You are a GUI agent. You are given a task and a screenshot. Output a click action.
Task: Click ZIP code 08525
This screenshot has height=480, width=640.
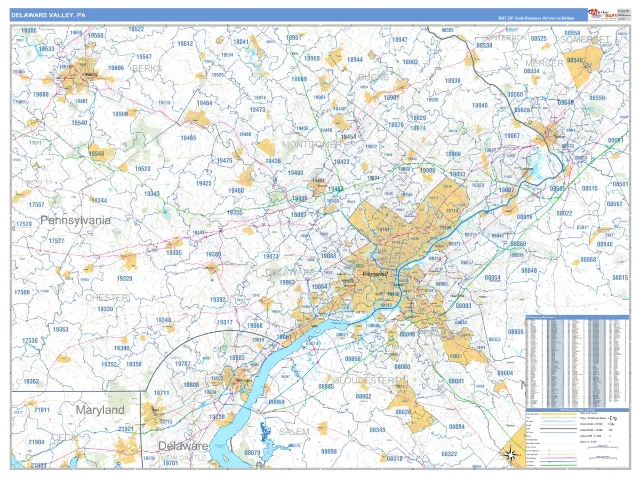[x=538, y=38]
